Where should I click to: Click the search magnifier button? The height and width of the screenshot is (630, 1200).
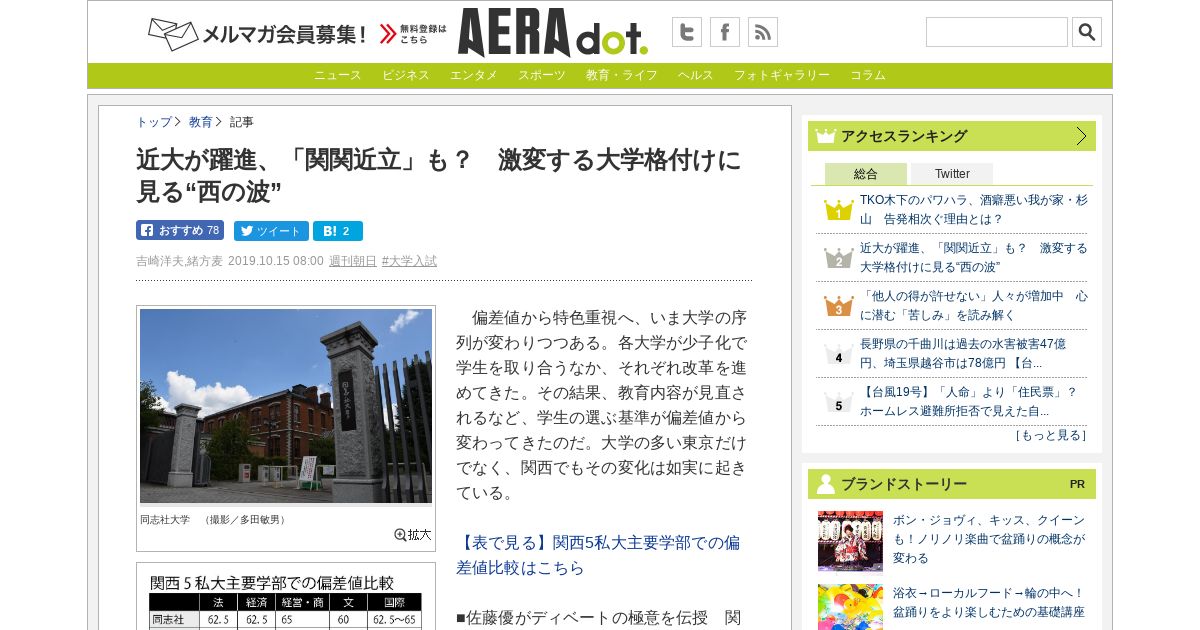[1087, 32]
